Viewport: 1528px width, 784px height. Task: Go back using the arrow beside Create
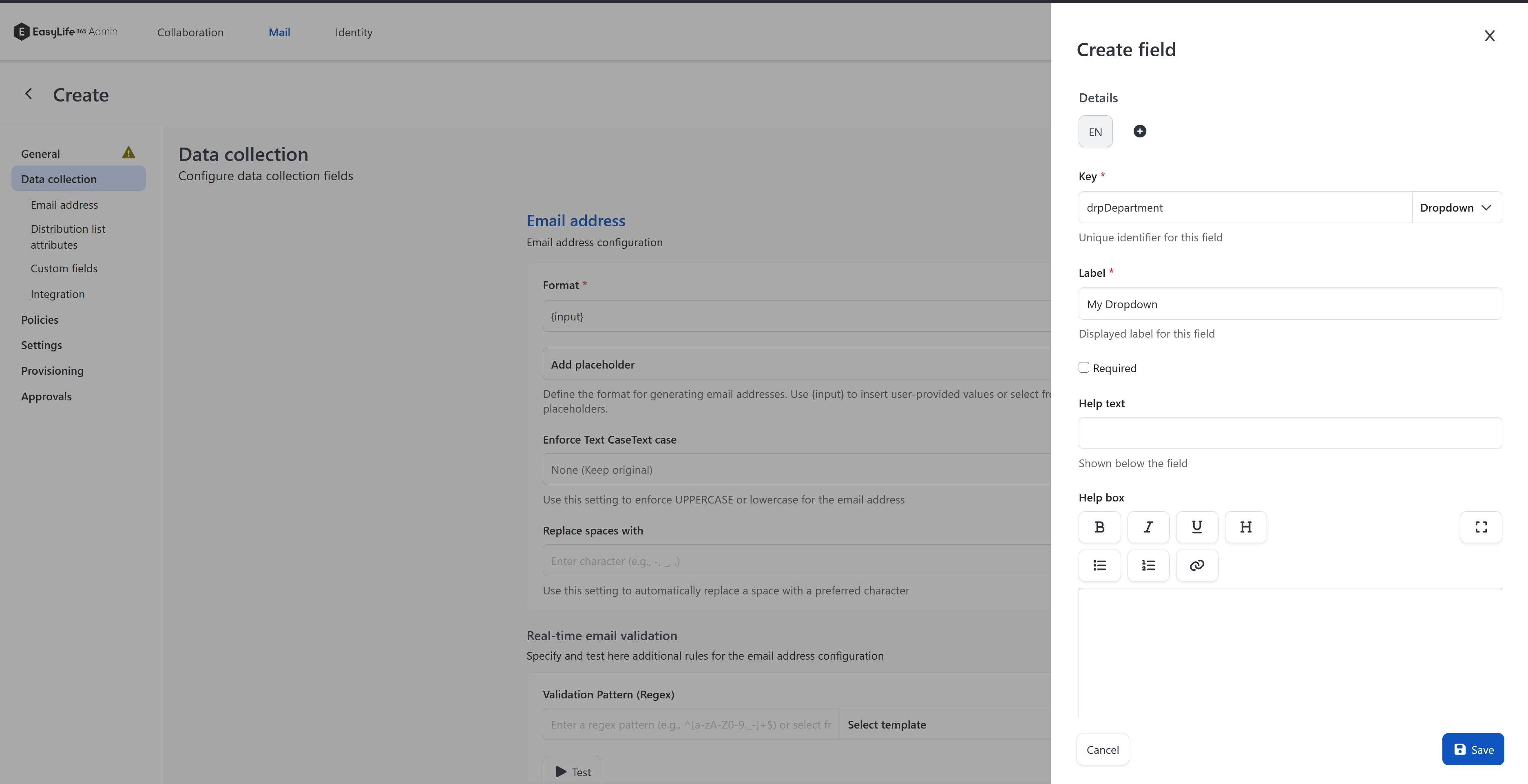click(x=28, y=94)
